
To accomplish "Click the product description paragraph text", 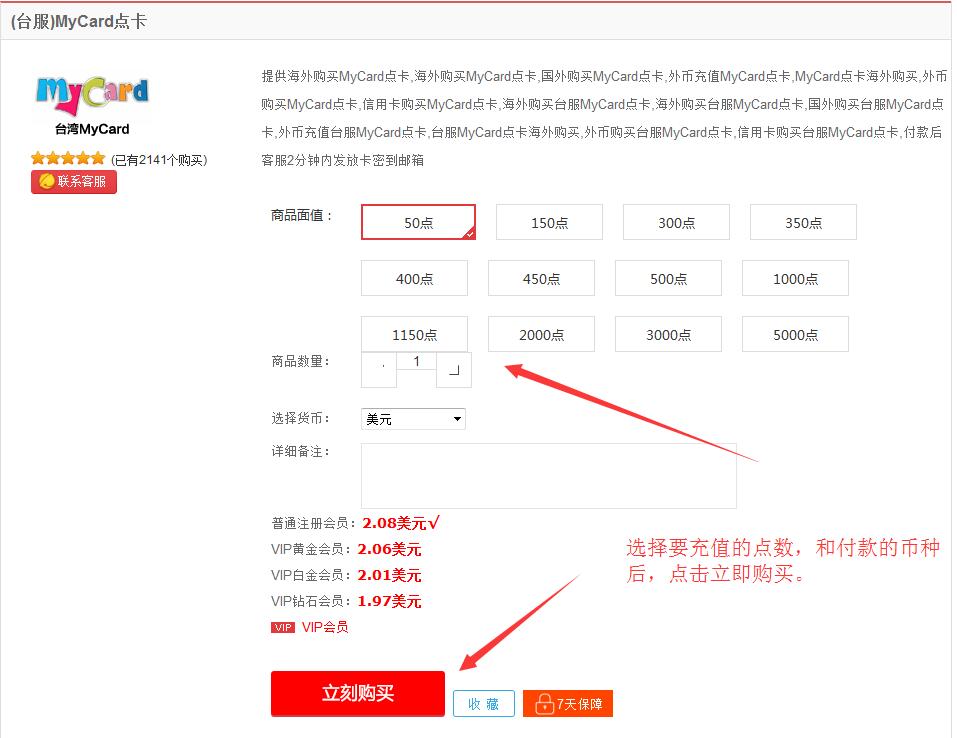I will tap(604, 118).
